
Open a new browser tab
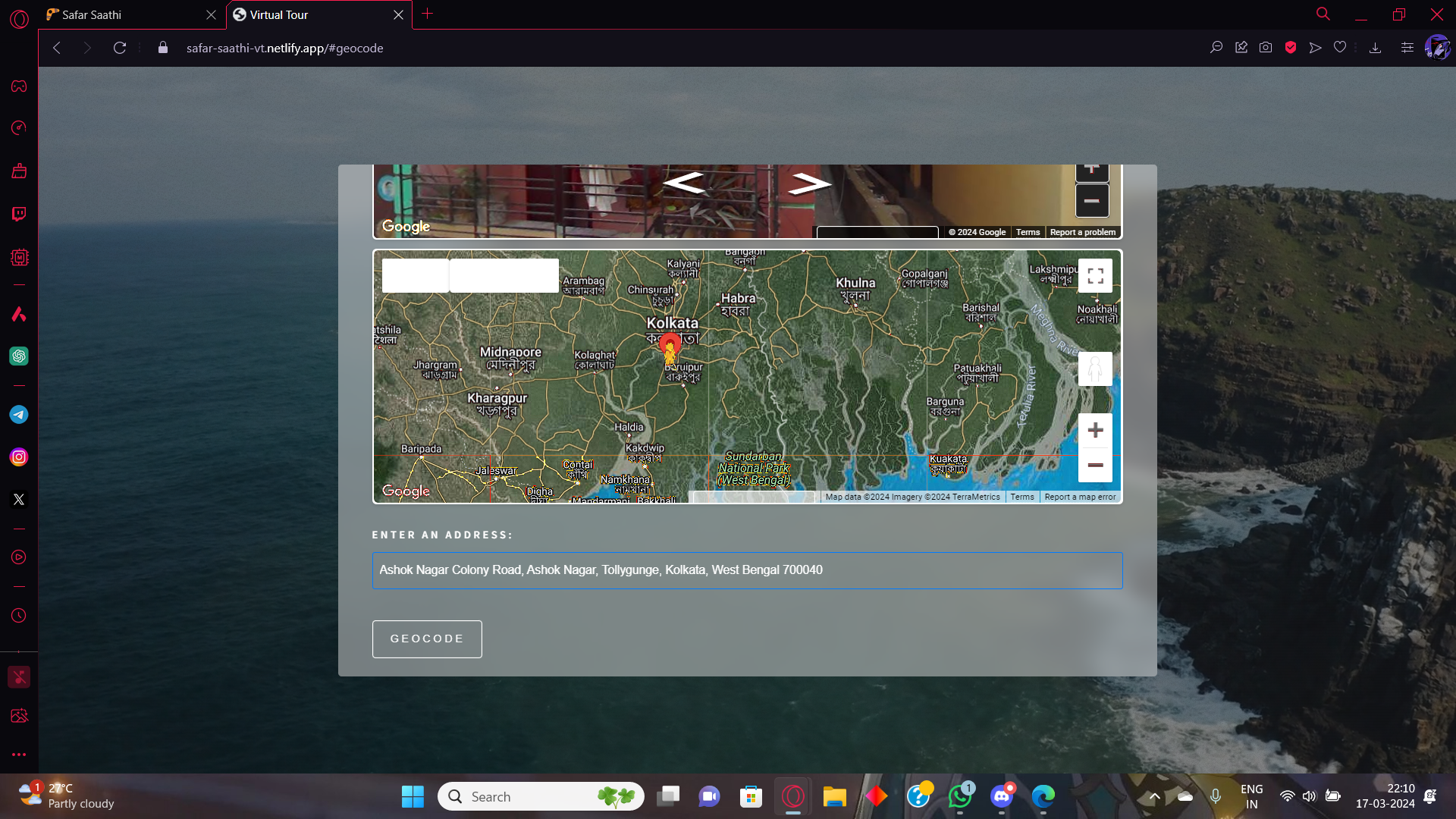point(428,14)
